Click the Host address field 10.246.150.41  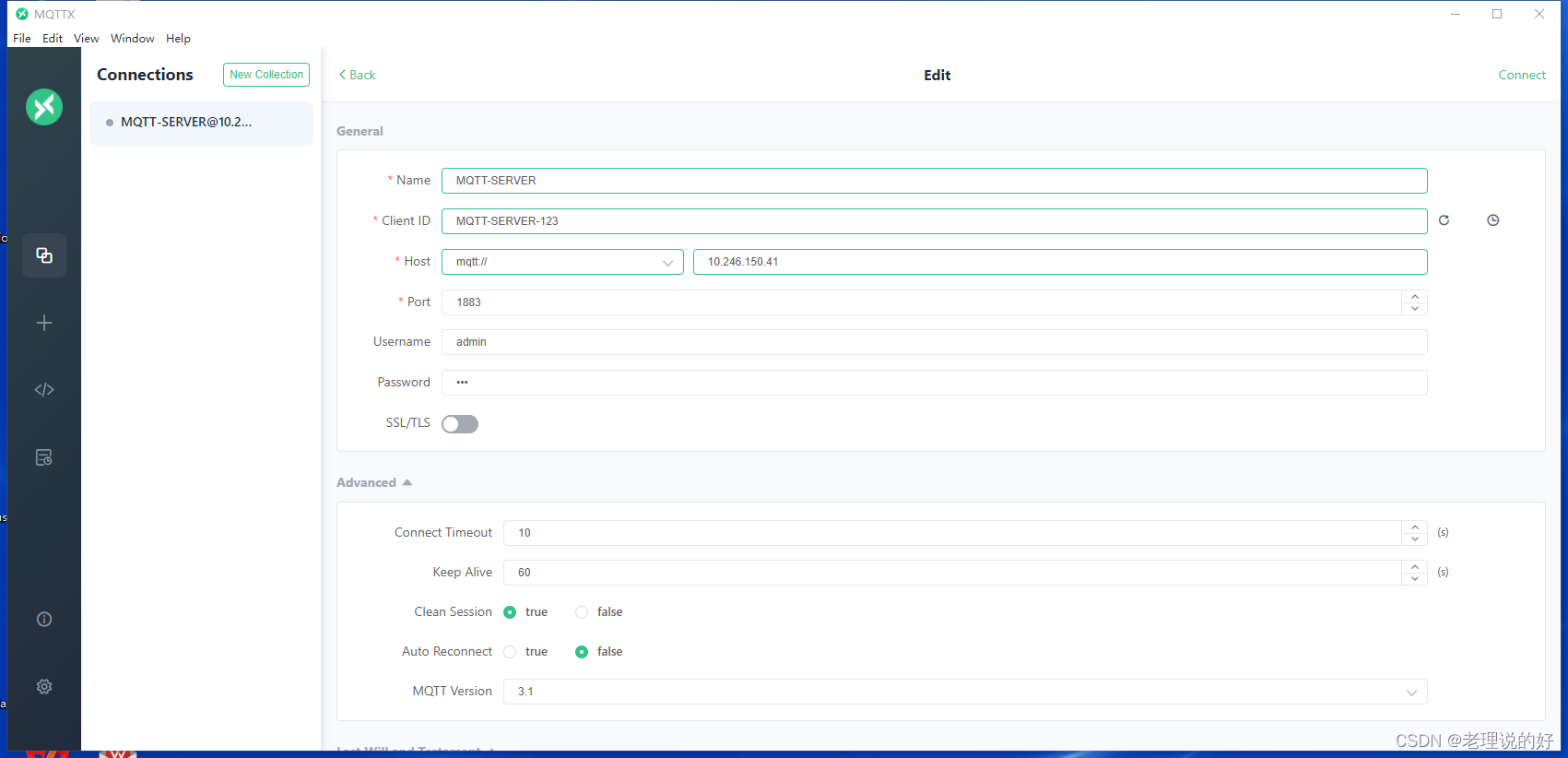1060,262
